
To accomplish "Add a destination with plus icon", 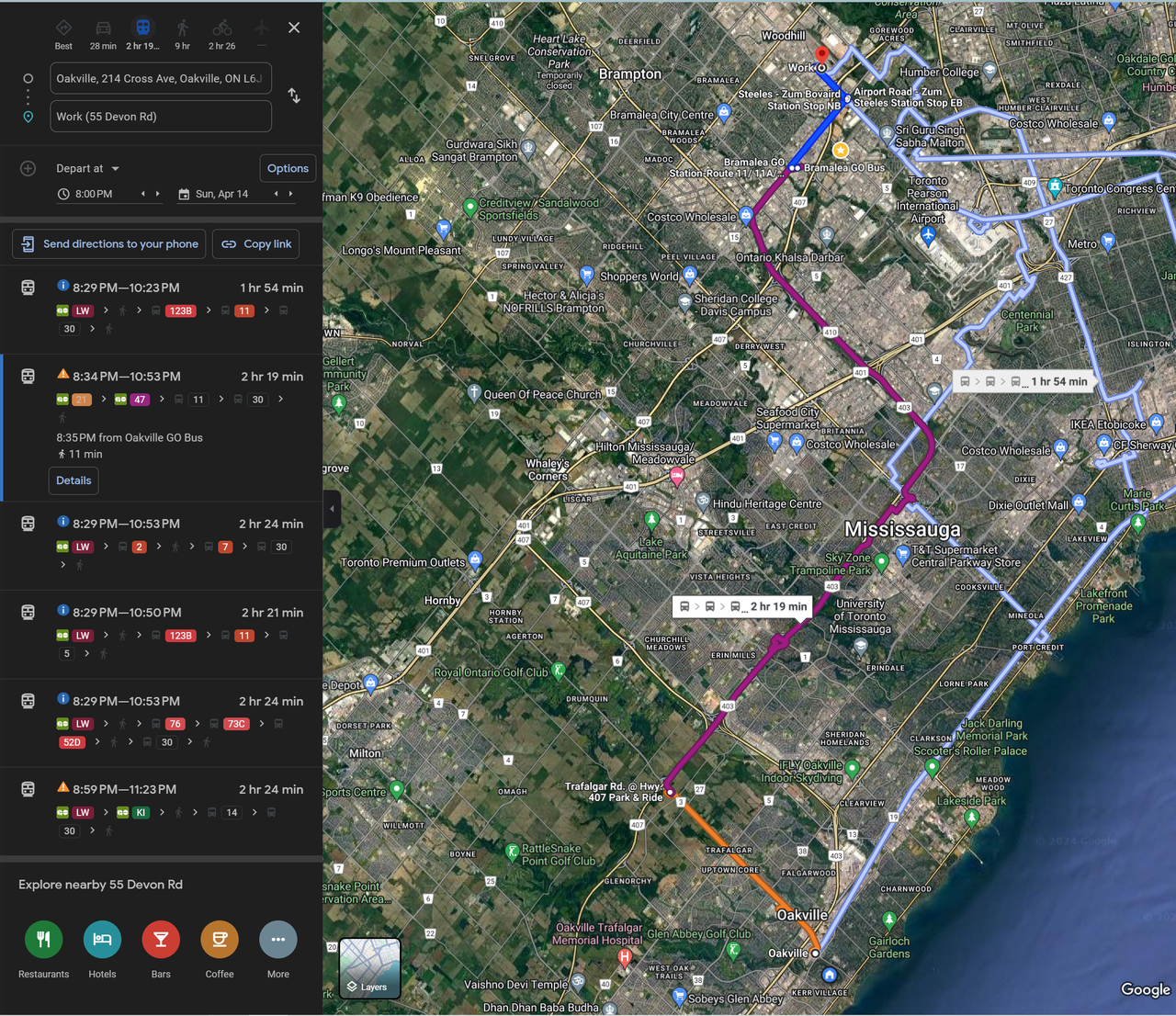I will tap(28, 168).
